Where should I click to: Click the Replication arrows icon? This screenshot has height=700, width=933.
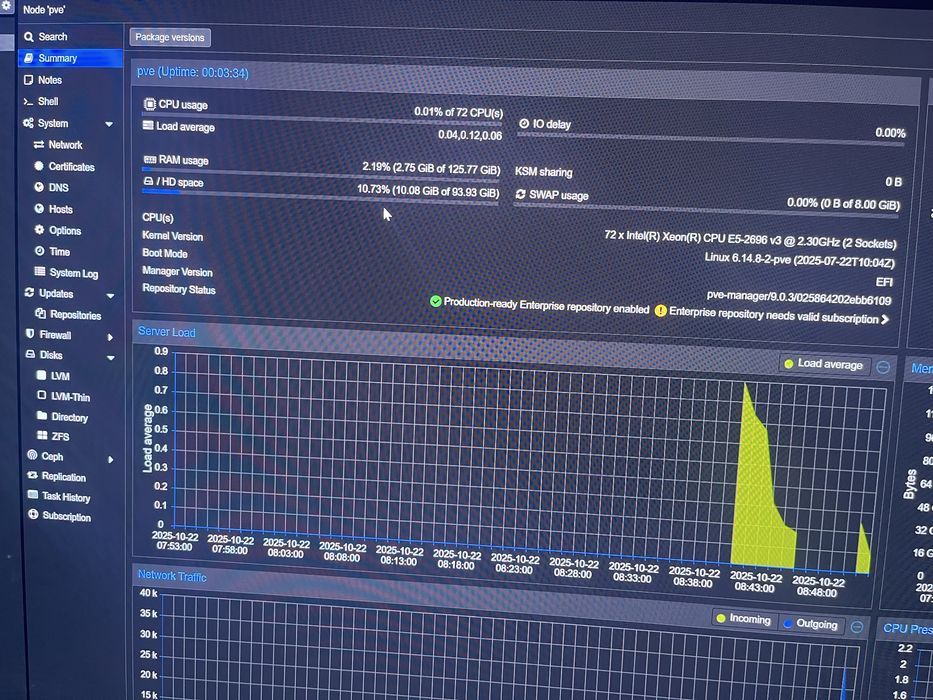click(32, 475)
